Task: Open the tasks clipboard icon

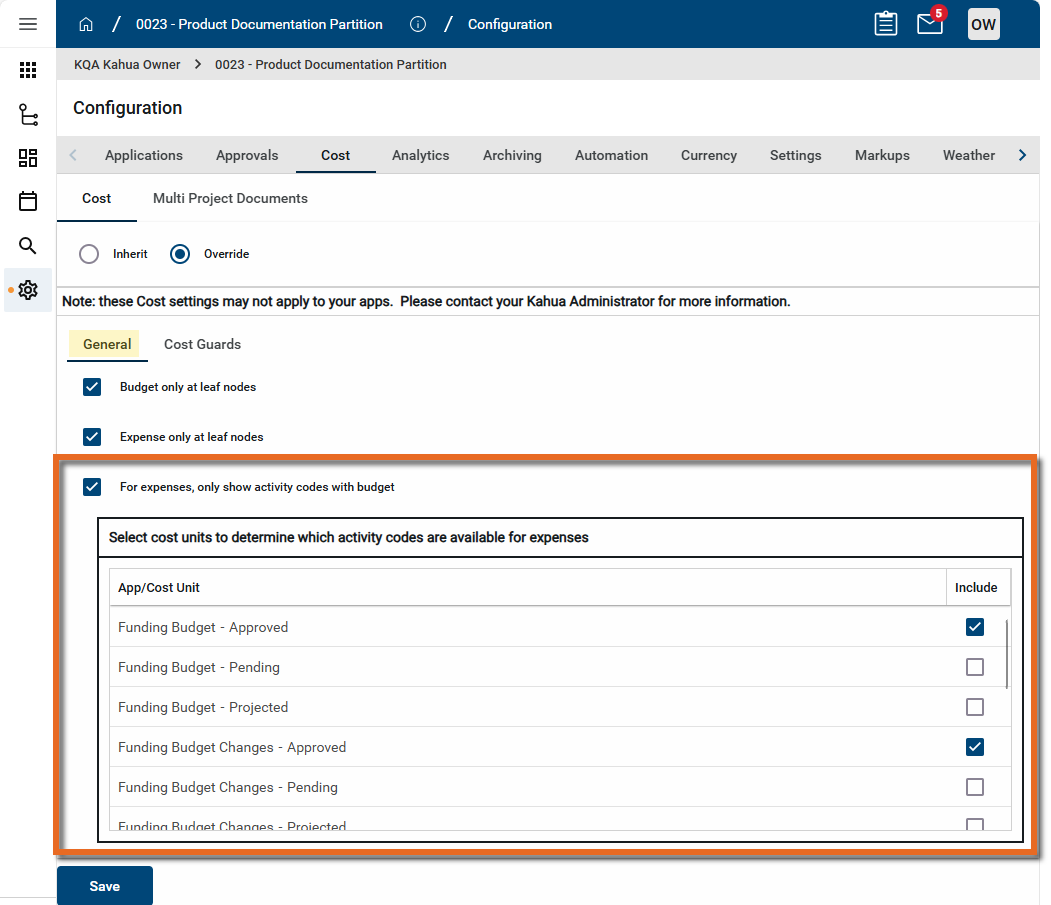Action: (x=886, y=24)
